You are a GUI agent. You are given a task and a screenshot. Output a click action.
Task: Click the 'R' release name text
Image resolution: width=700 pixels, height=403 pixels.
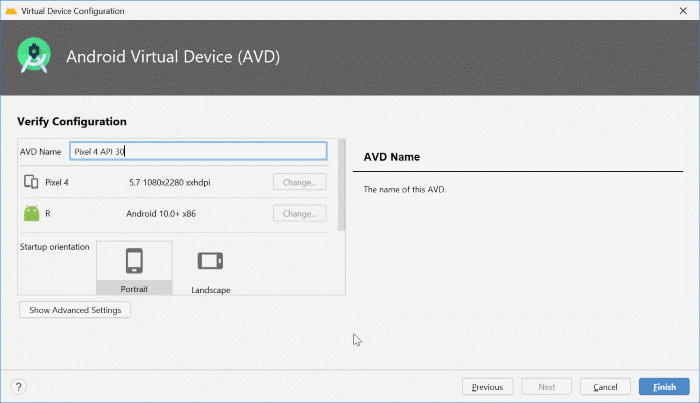click(48, 213)
